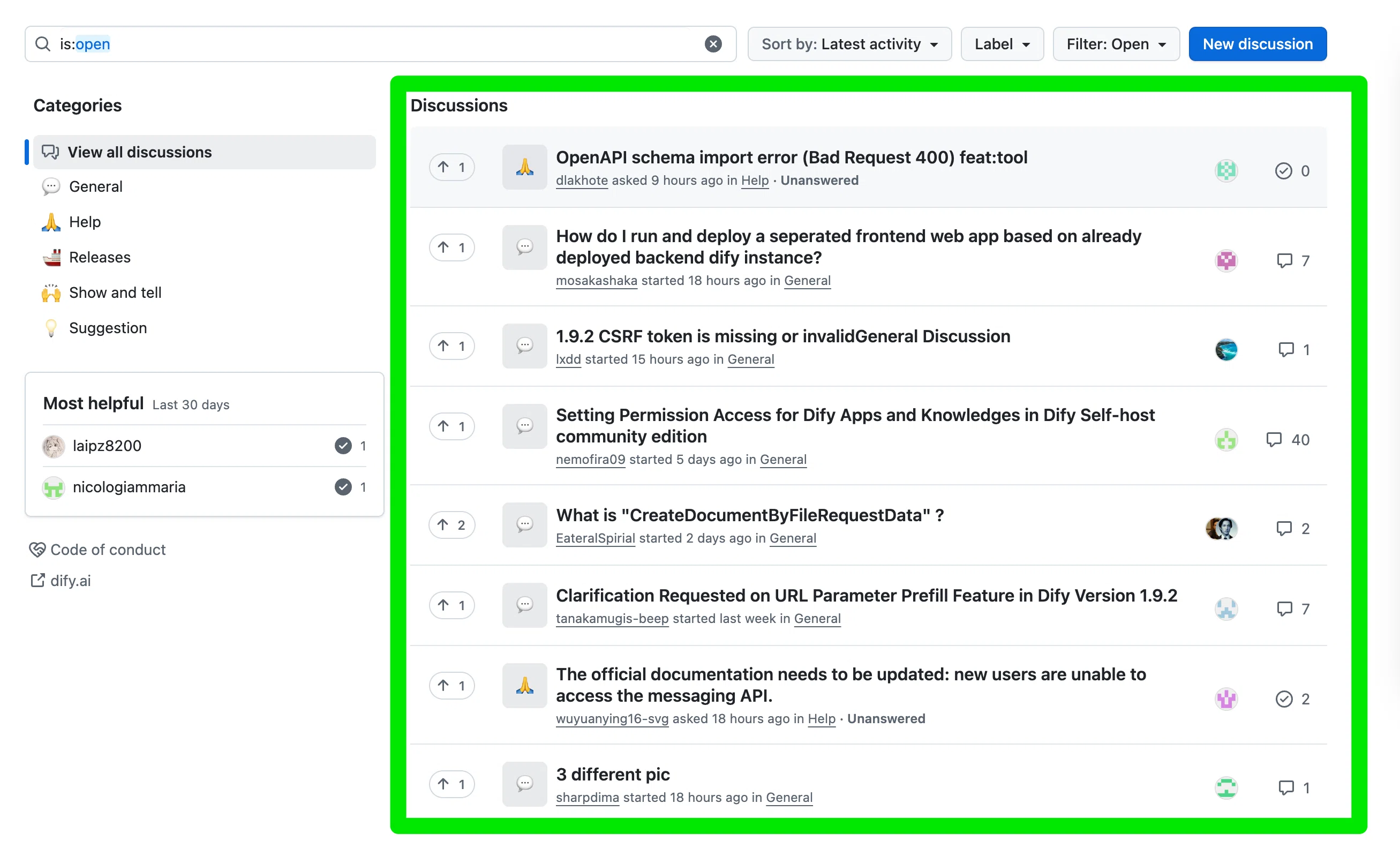Upvote the official documentation needs update discussion

(x=451, y=686)
